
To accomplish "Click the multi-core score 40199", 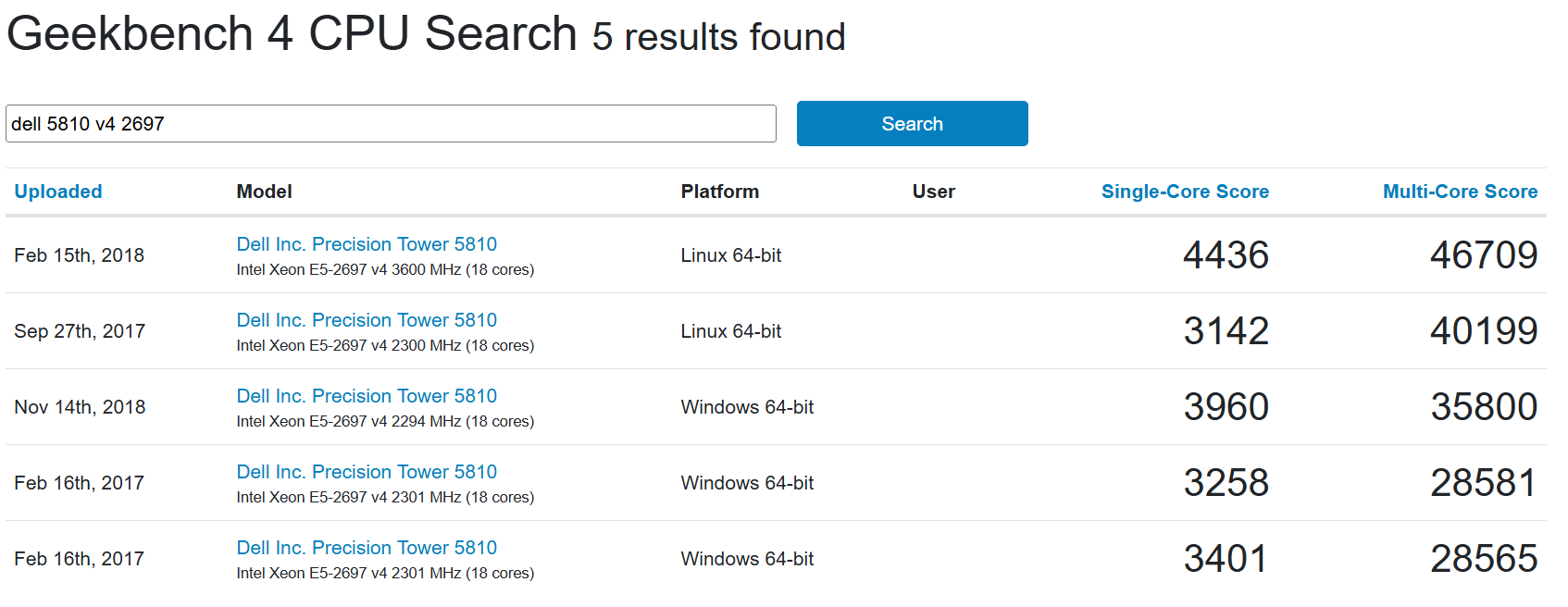I will (x=1484, y=331).
